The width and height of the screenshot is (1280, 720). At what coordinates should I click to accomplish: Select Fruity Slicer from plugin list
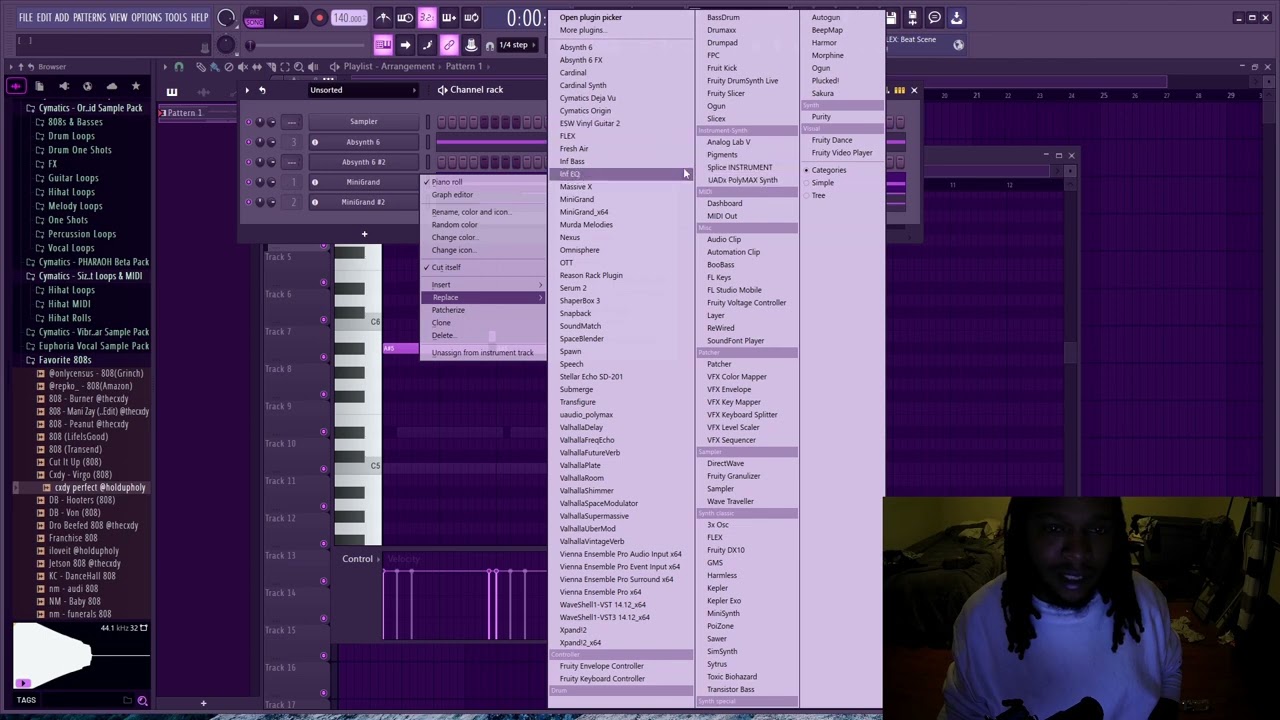[725, 93]
